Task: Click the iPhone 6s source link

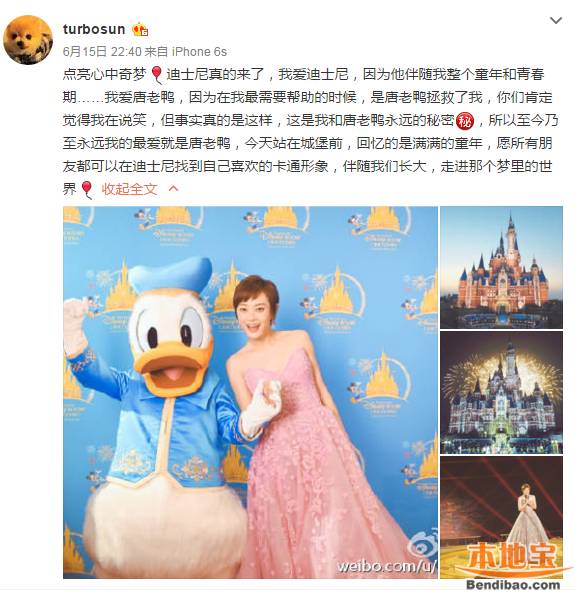Action: 199,51
